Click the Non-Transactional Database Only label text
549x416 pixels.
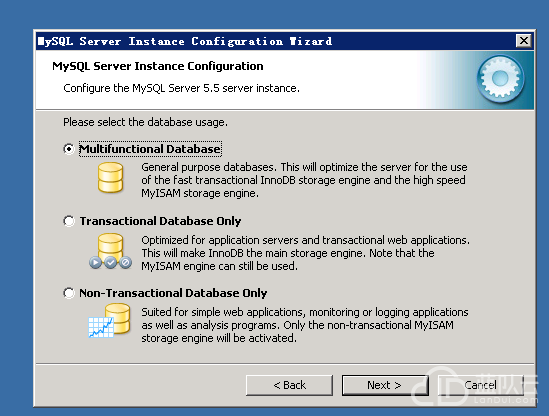[x=173, y=293]
